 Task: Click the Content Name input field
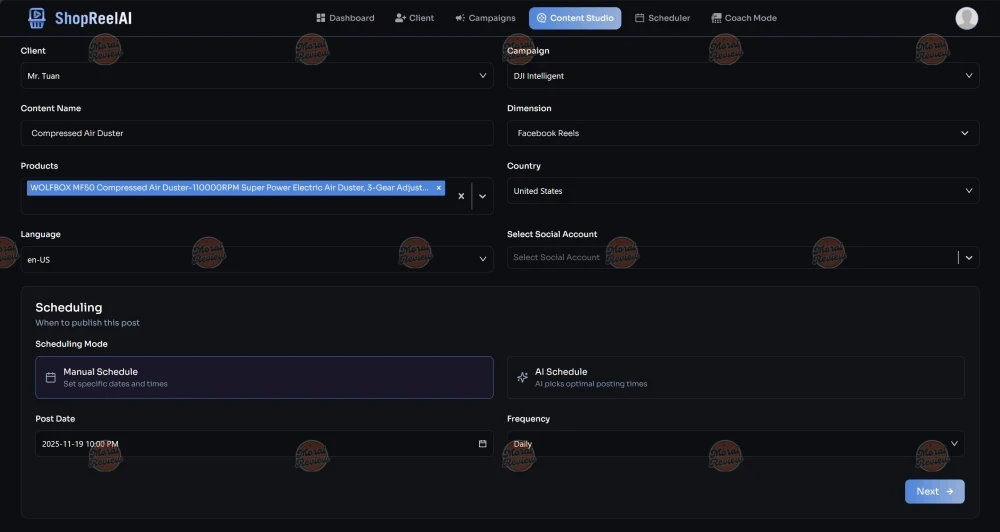(257, 133)
